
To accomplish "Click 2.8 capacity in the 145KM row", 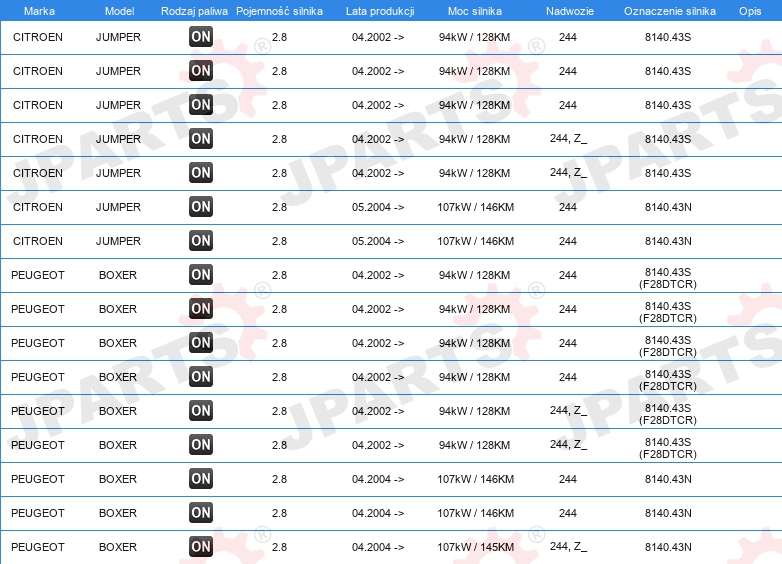I will click(x=279, y=547).
